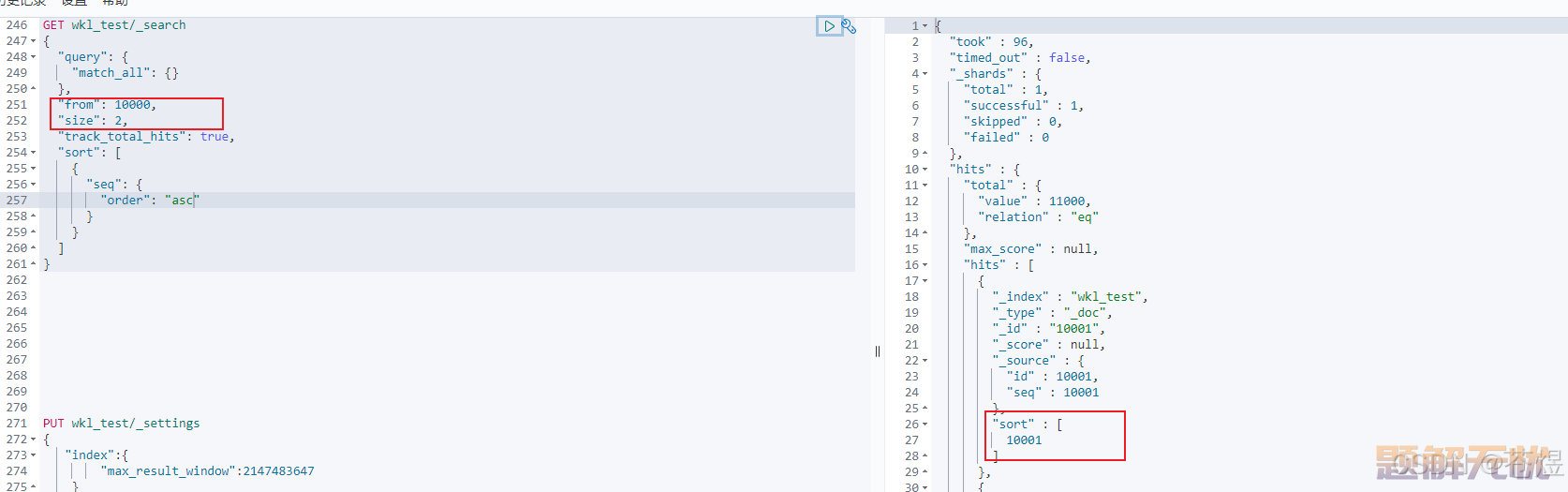Open the wrench actions menu
Image resolution: width=1568 pixels, height=492 pixels.
849,26
